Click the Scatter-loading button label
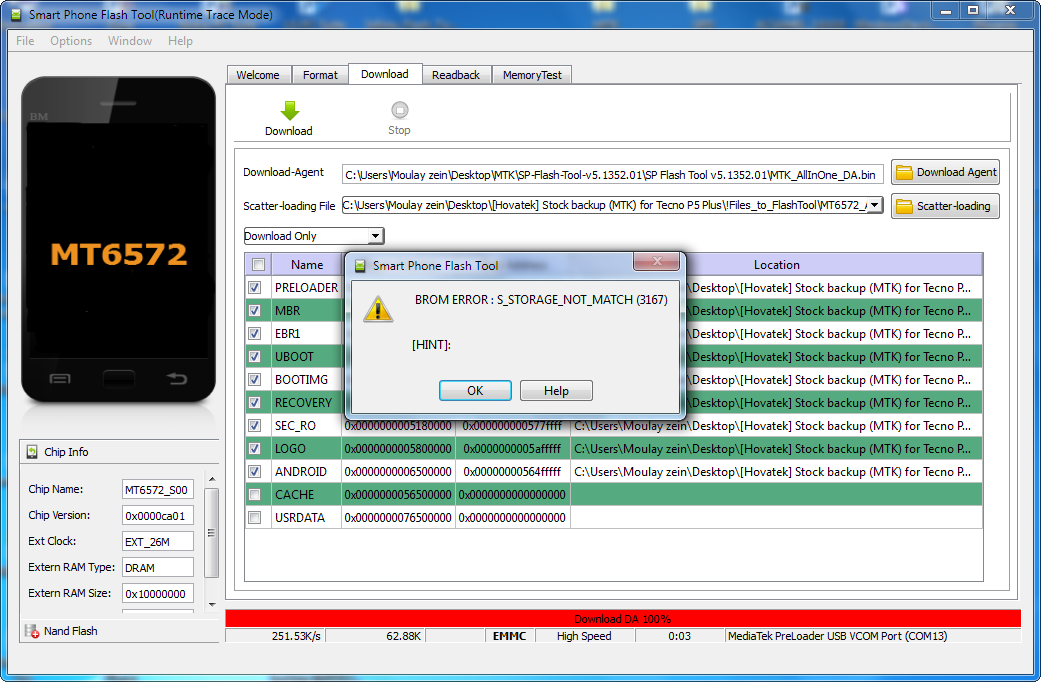The height and width of the screenshot is (682, 1041). point(953,207)
